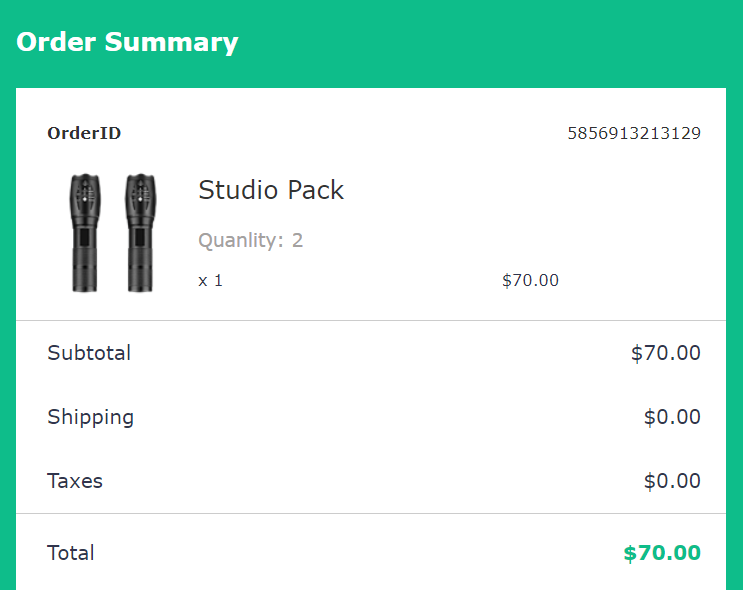The height and width of the screenshot is (590, 743).
Task: Click the left flashlight in the product image
Action: [85, 233]
